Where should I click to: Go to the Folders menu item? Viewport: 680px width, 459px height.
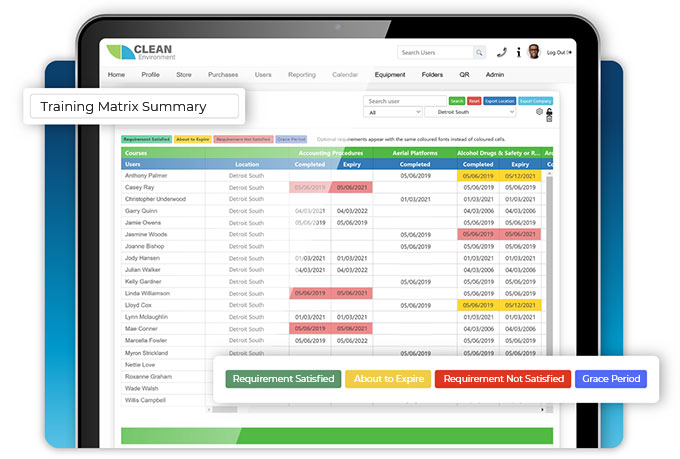(432, 74)
